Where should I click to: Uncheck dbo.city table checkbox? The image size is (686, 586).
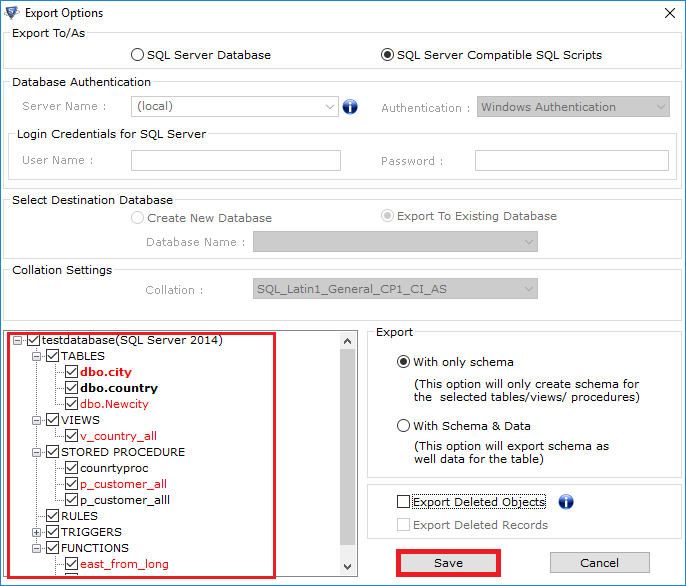click(x=72, y=372)
